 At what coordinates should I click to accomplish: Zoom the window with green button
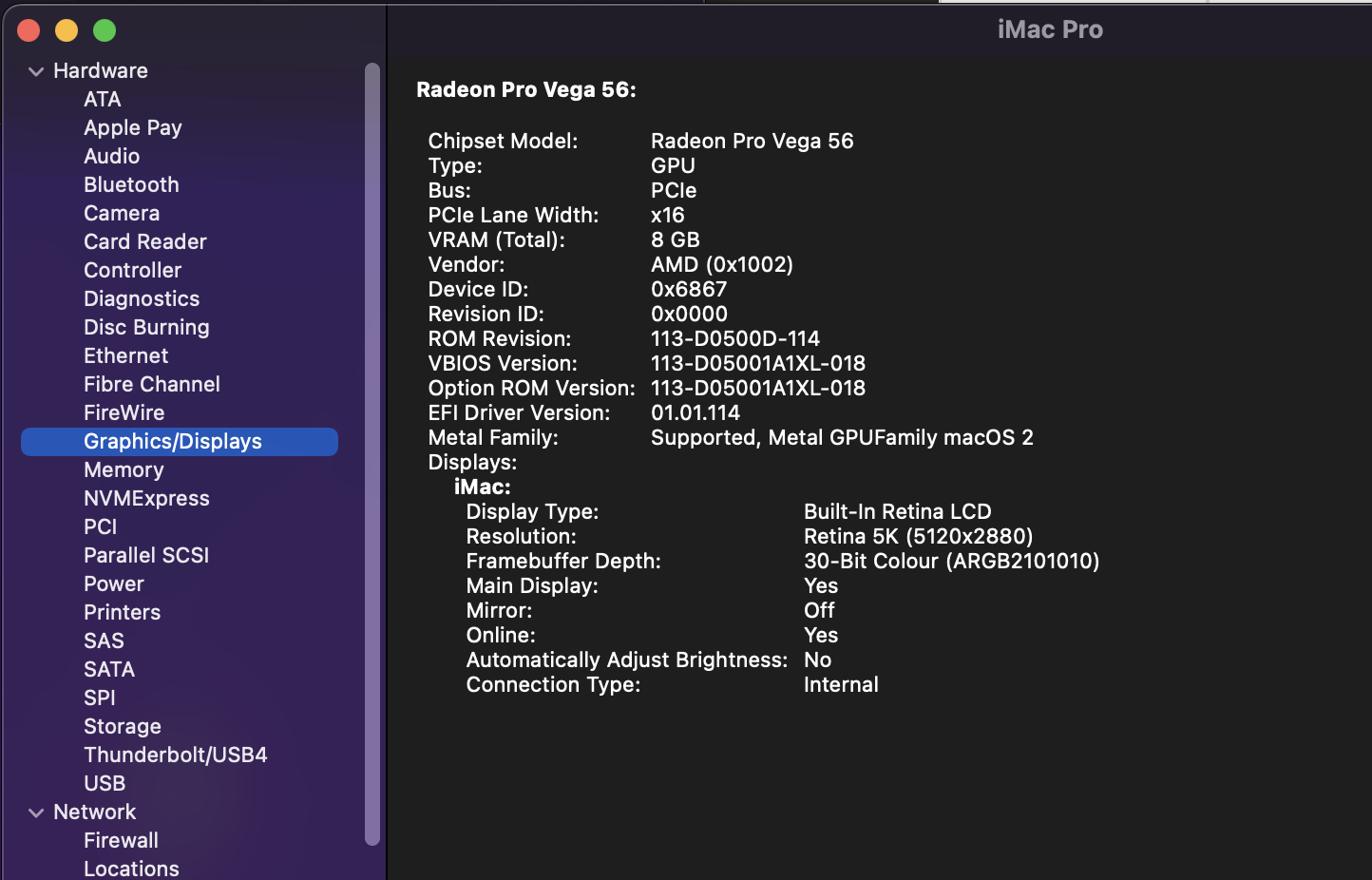[105, 30]
